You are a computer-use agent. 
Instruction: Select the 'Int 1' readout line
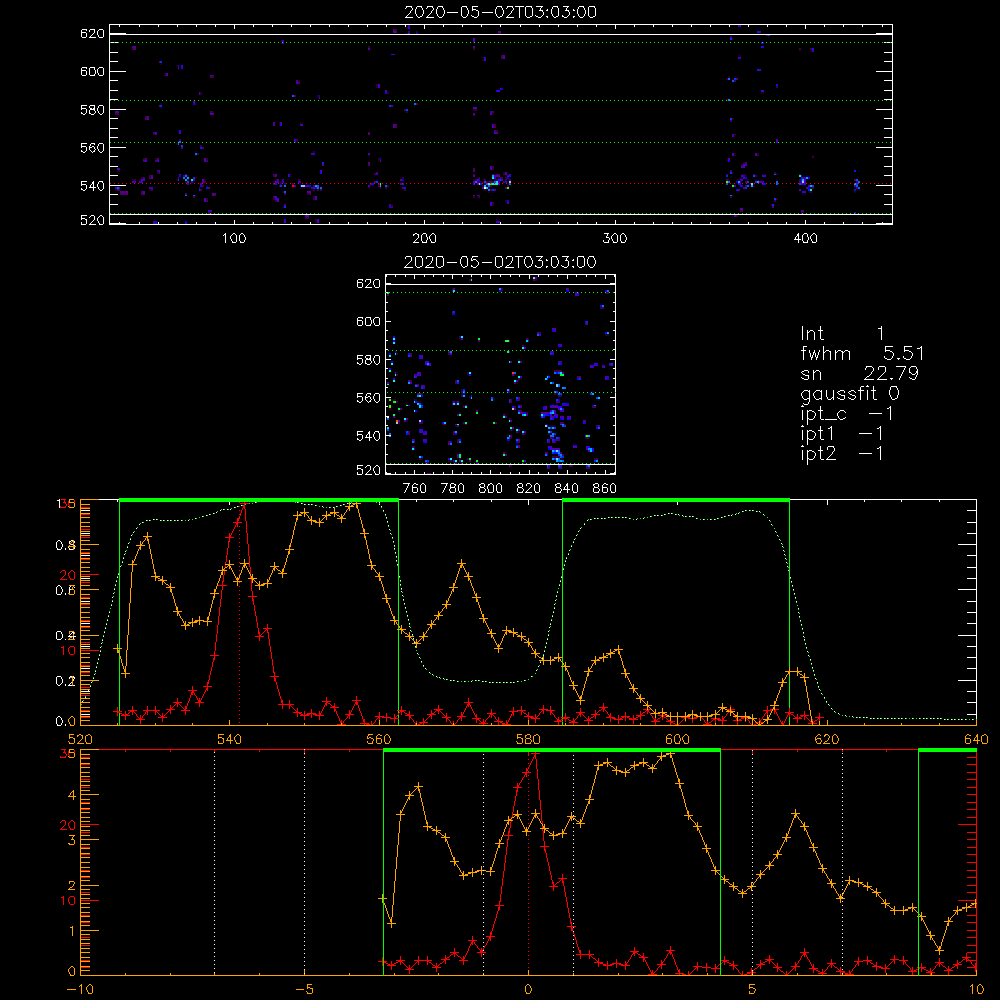tap(842, 334)
